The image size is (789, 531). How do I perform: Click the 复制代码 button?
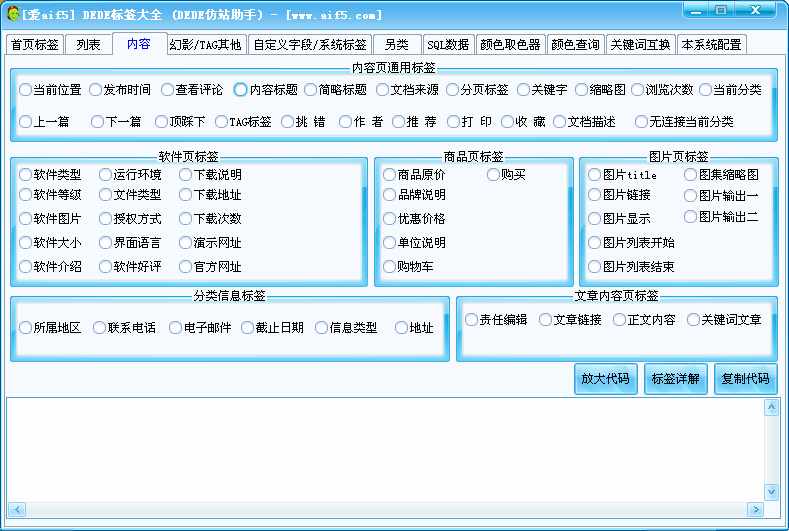(x=745, y=378)
